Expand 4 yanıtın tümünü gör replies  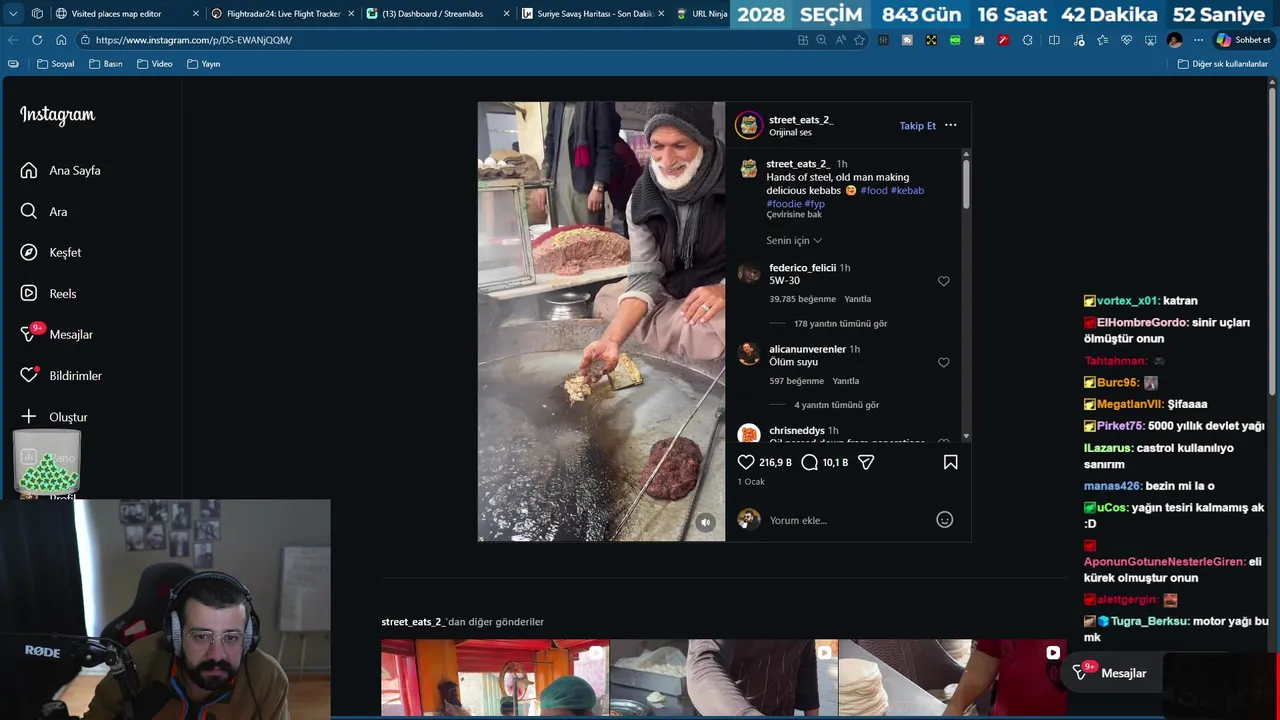836,405
